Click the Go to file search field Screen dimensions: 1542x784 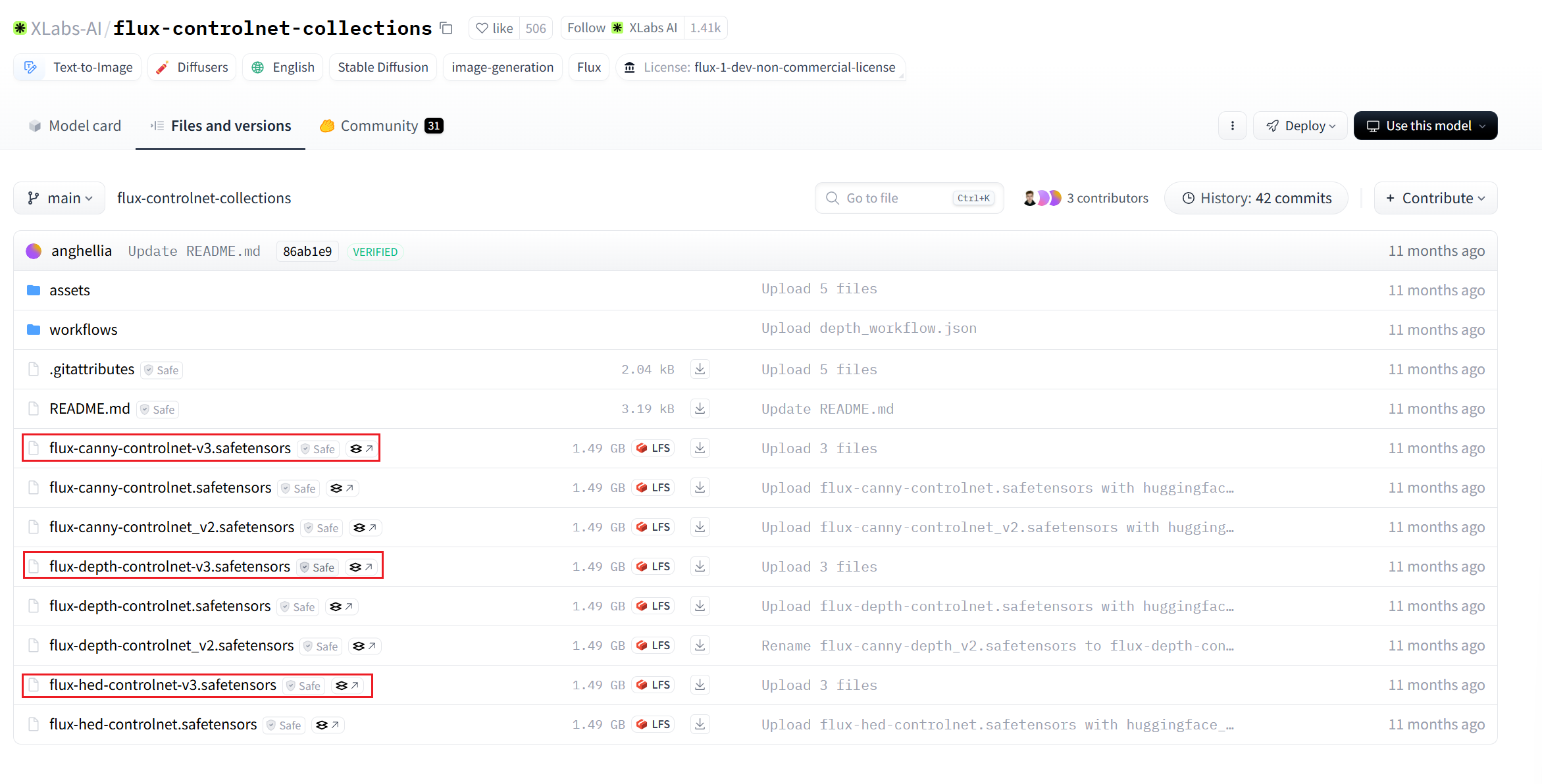[x=910, y=198]
